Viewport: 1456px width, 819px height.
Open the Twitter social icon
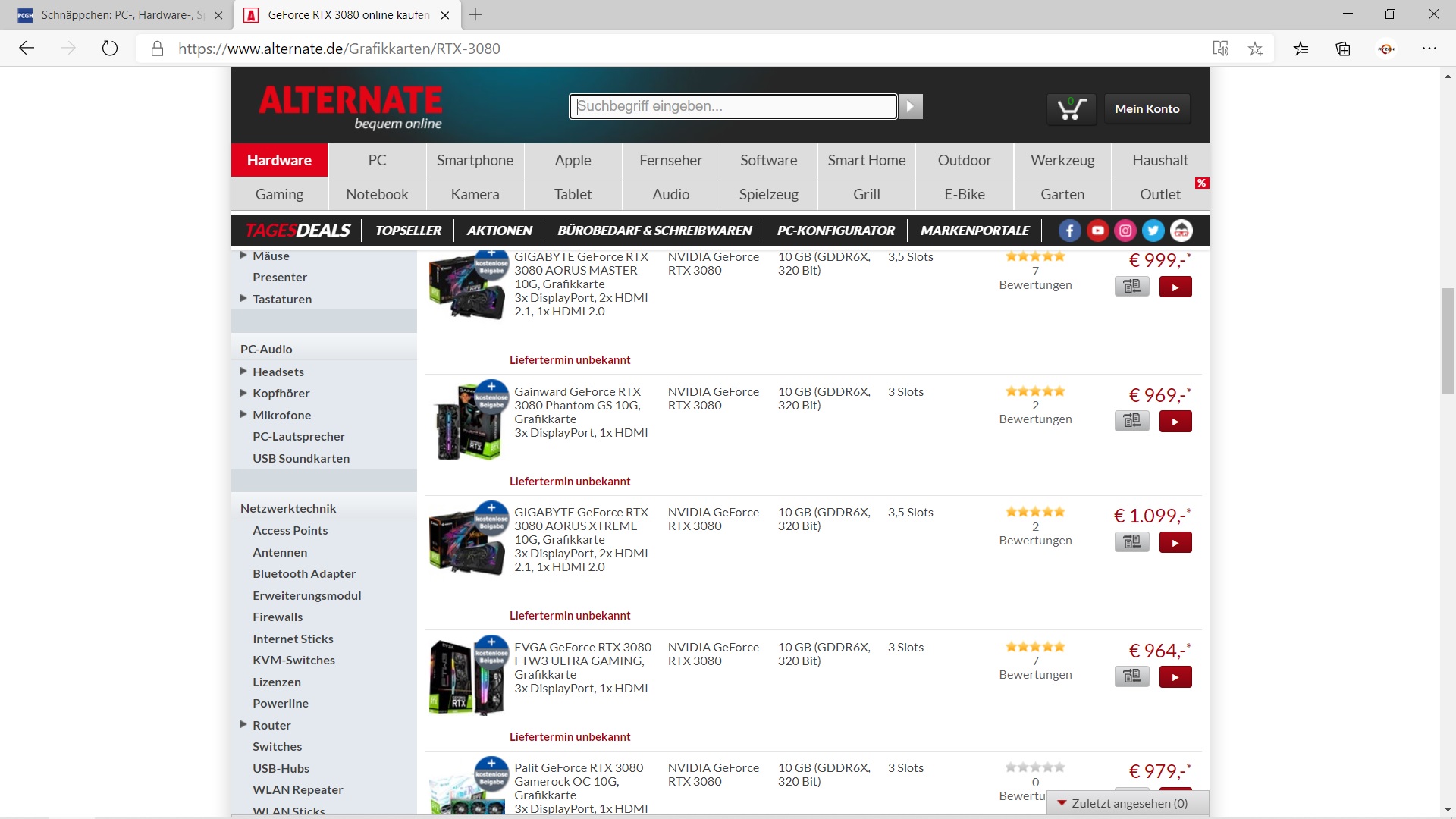pyautogui.click(x=1153, y=231)
